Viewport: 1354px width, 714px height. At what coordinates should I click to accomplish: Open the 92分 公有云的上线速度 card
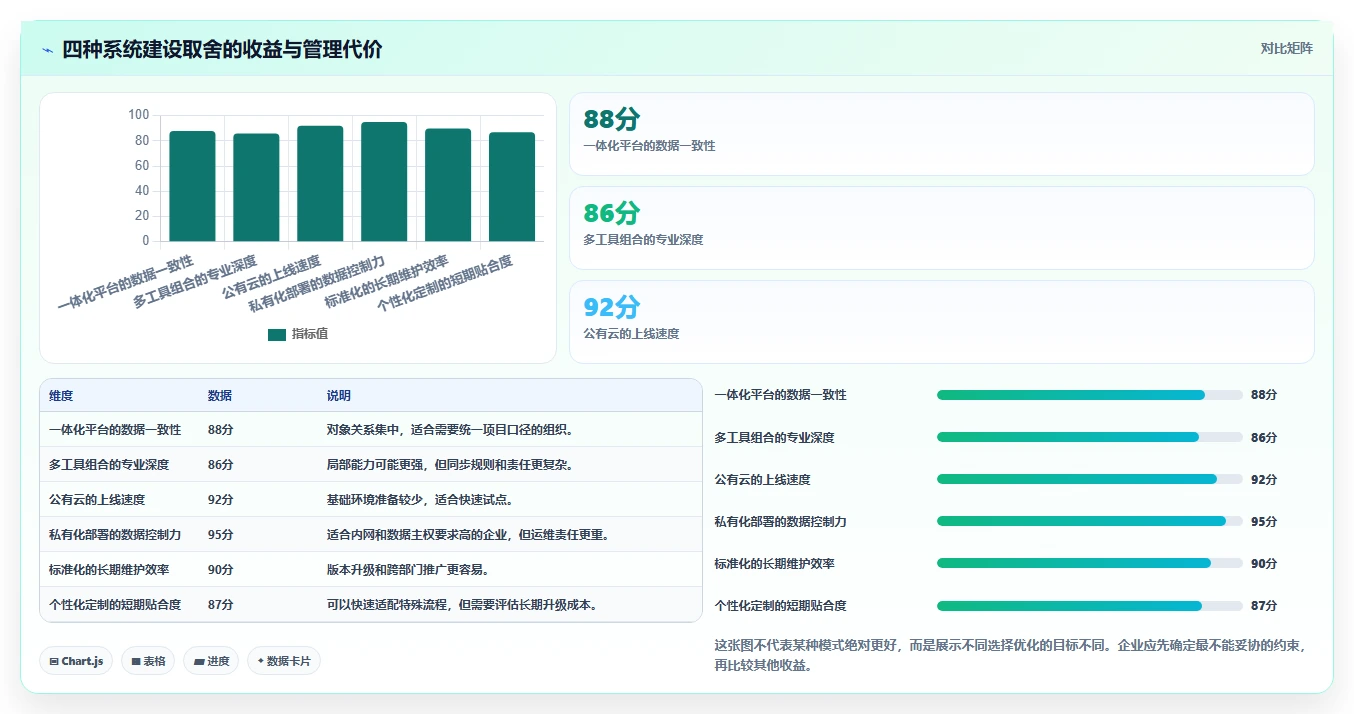(941, 322)
